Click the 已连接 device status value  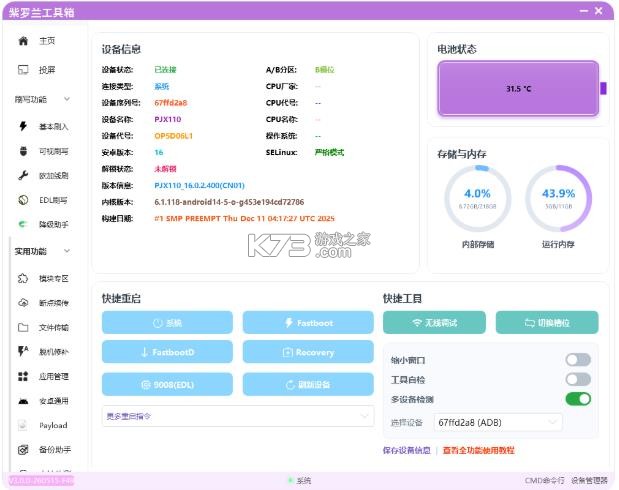(x=165, y=69)
